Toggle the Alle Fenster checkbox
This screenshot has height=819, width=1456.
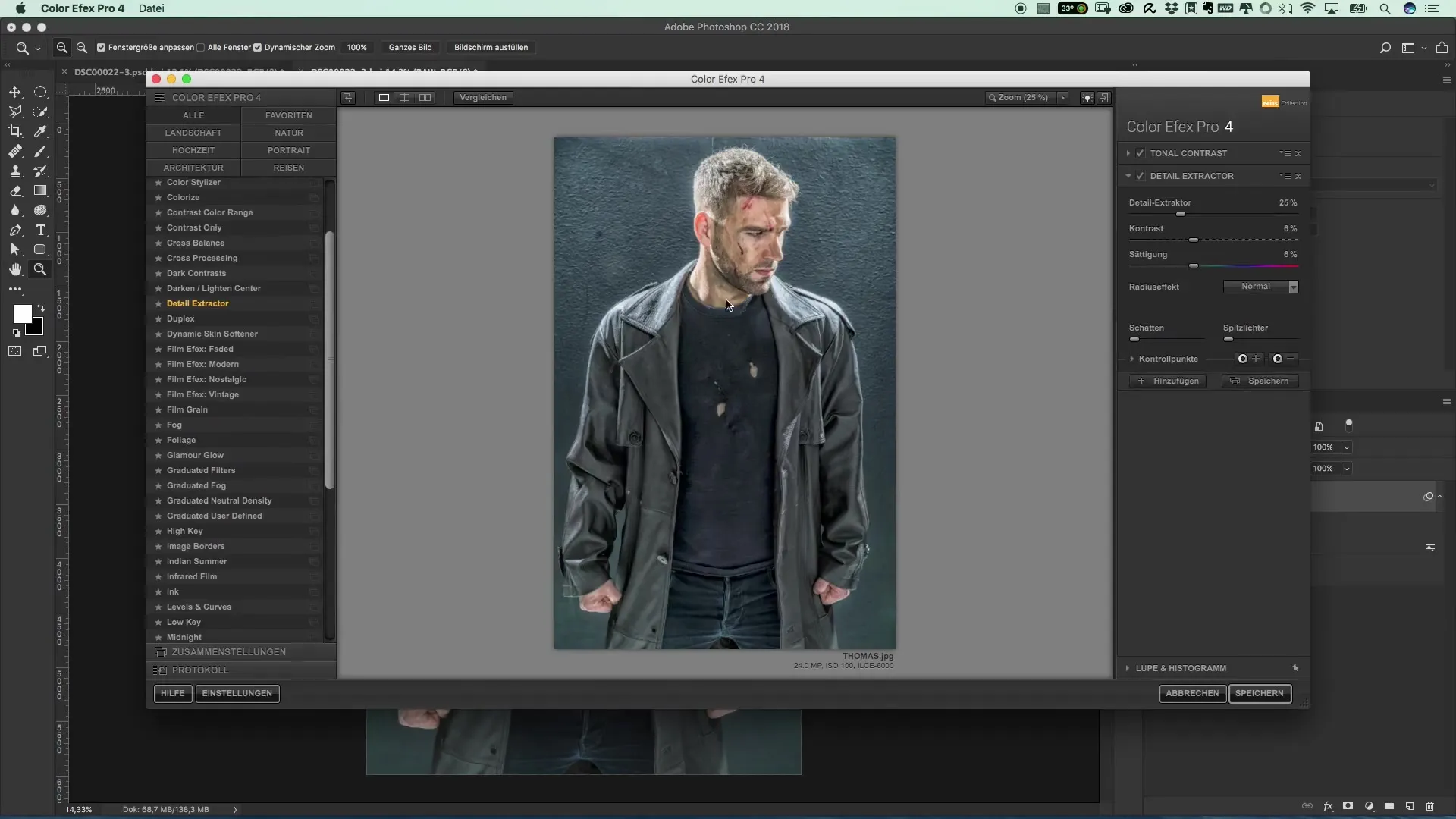coord(200,47)
